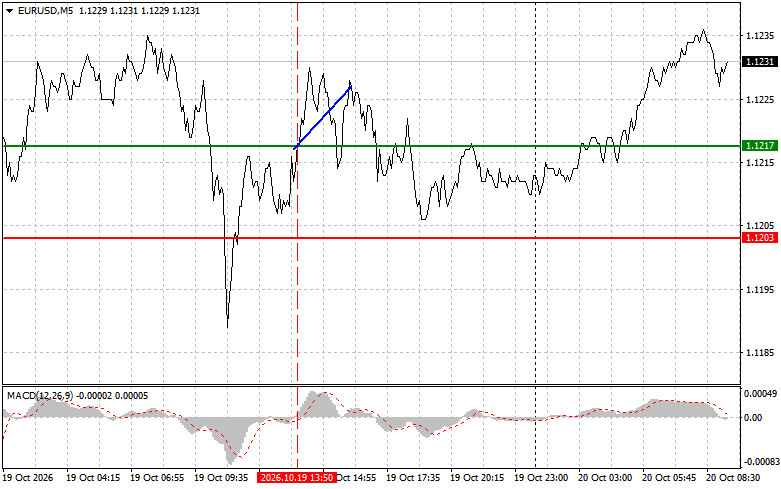Click the MACD 0.00 zero level label
This screenshot has width=781, height=489.
click(x=753, y=417)
